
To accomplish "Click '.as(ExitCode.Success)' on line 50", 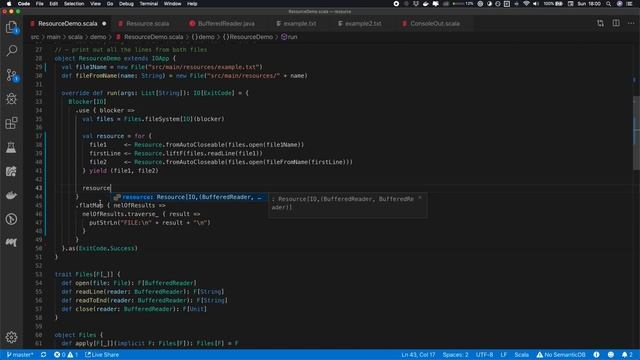I will 100,248.
